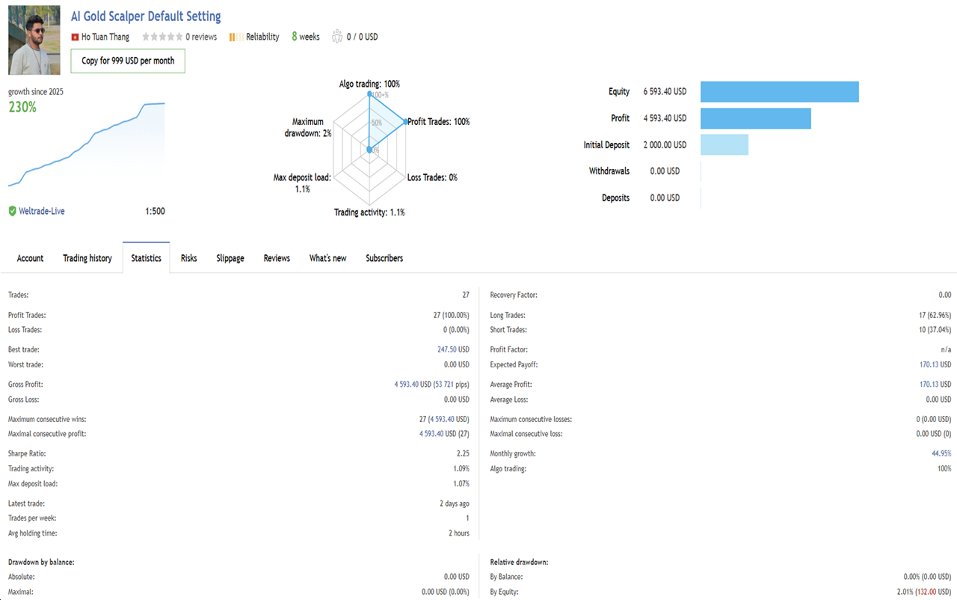Click the Algo trading: 100% radar label
Image resolution: width=957 pixels, height=600 pixels.
point(369,84)
